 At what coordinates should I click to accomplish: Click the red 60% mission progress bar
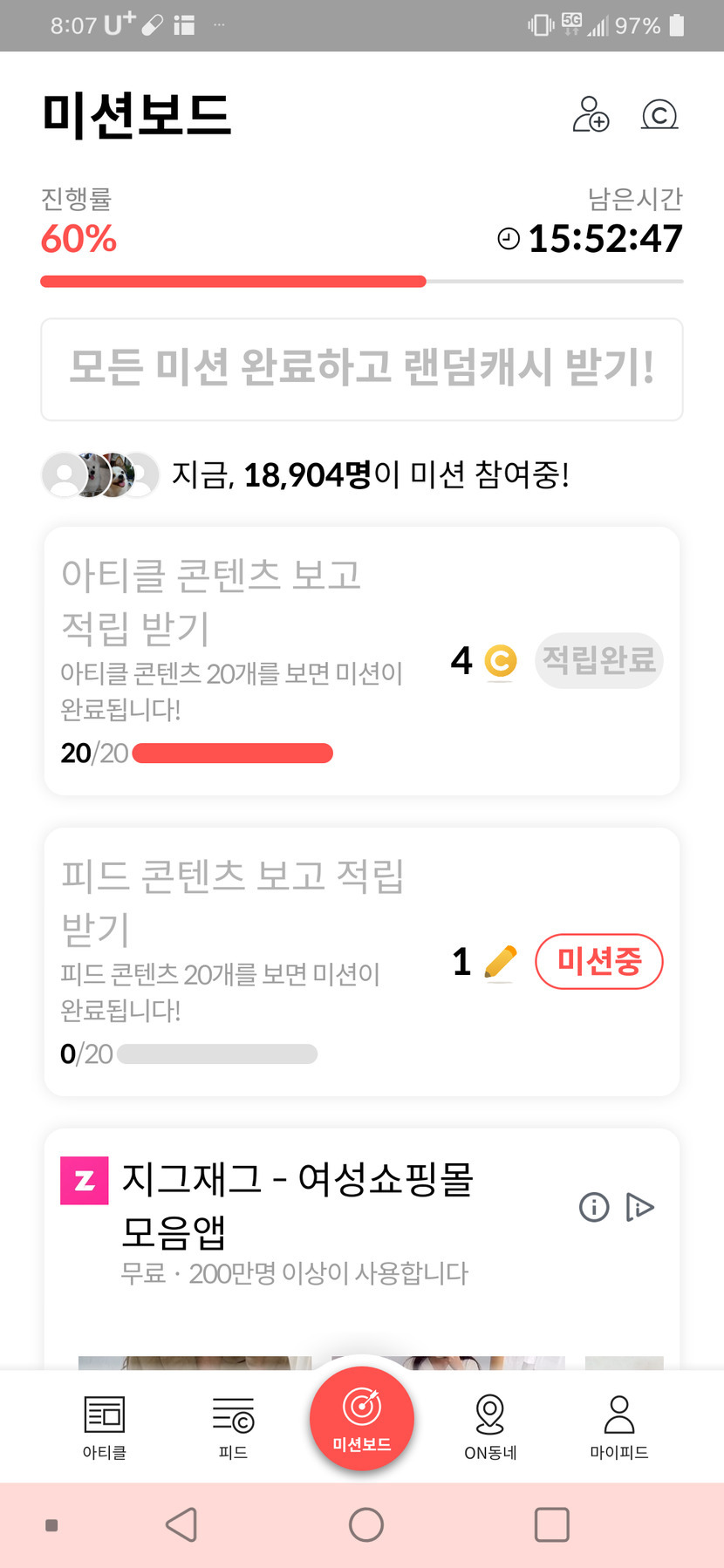tap(234, 282)
